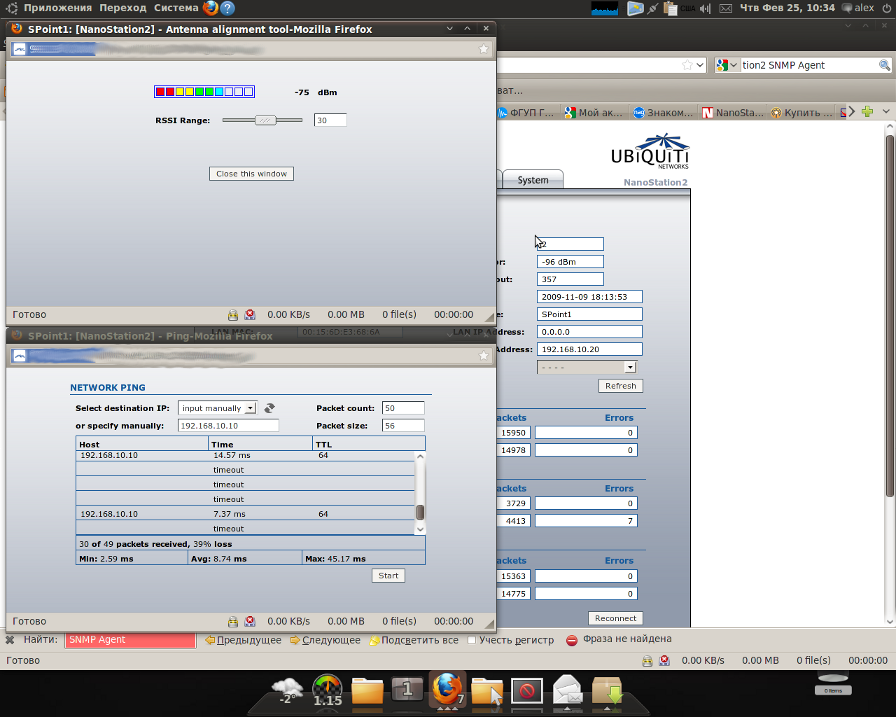The height and width of the screenshot is (717, 896).
Task: Click the manual IP field 192.168.10.10
Action: (x=228, y=426)
